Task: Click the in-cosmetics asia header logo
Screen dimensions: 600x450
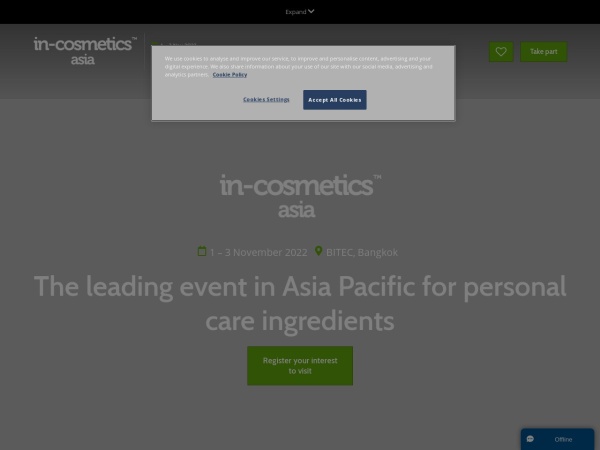Action: [x=85, y=51]
